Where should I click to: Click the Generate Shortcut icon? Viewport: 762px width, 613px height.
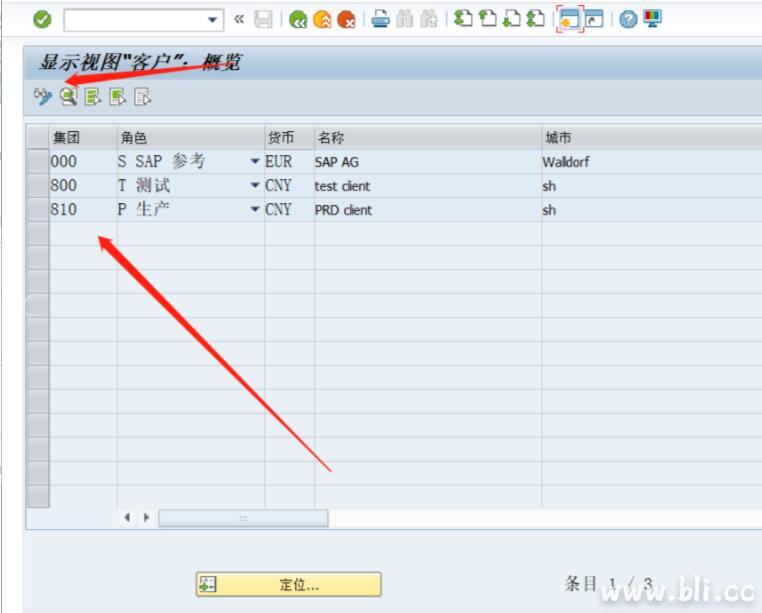coord(594,19)
